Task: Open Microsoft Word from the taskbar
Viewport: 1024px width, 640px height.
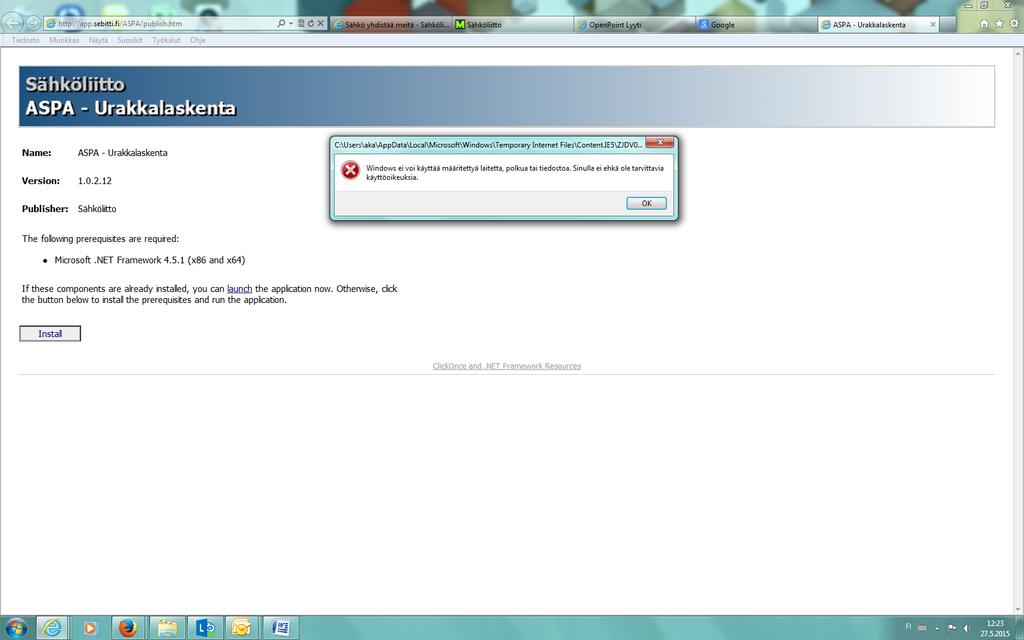Action: coord(281,628)
